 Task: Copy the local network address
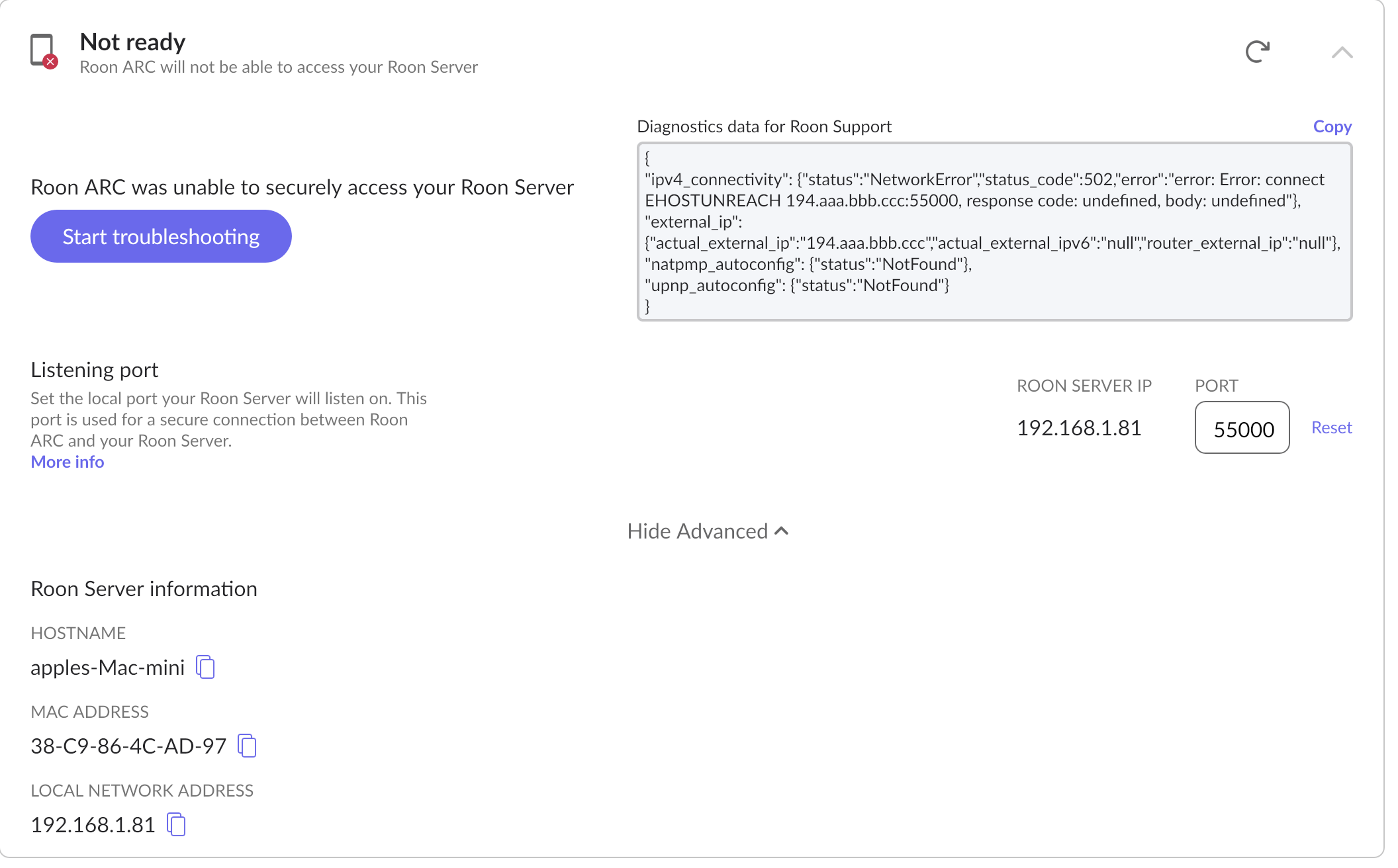tap(176, 824)
